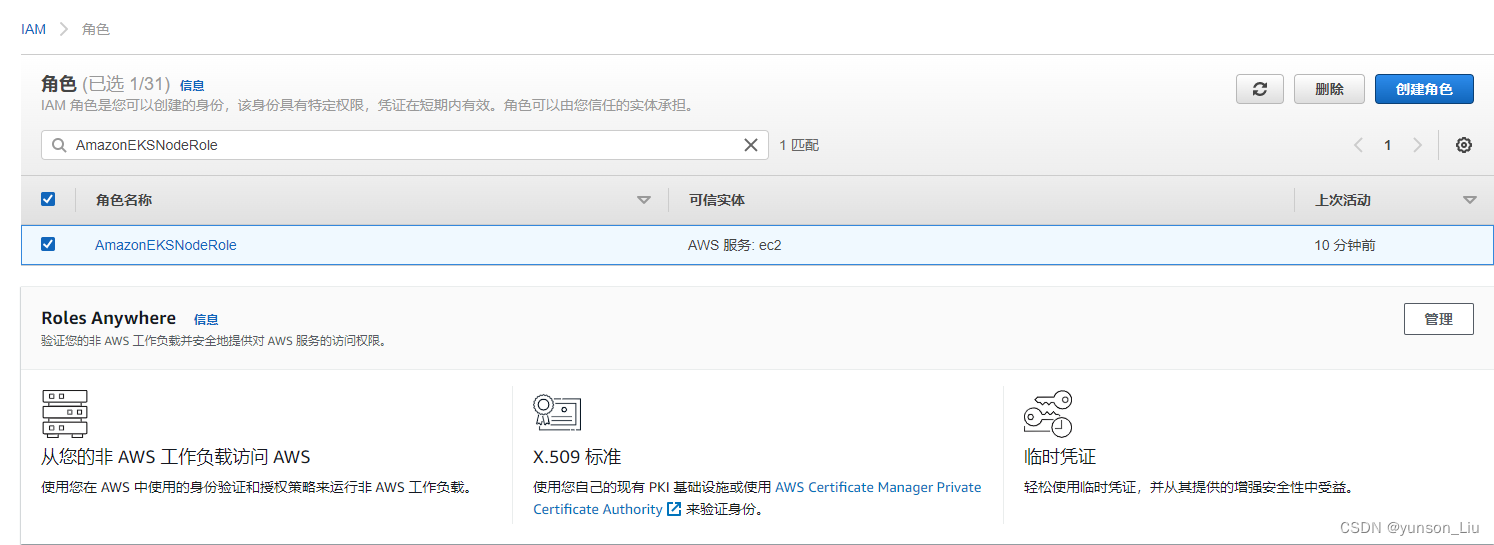Click the X.509 certificate icon
1494x545 pixels.
557,412
